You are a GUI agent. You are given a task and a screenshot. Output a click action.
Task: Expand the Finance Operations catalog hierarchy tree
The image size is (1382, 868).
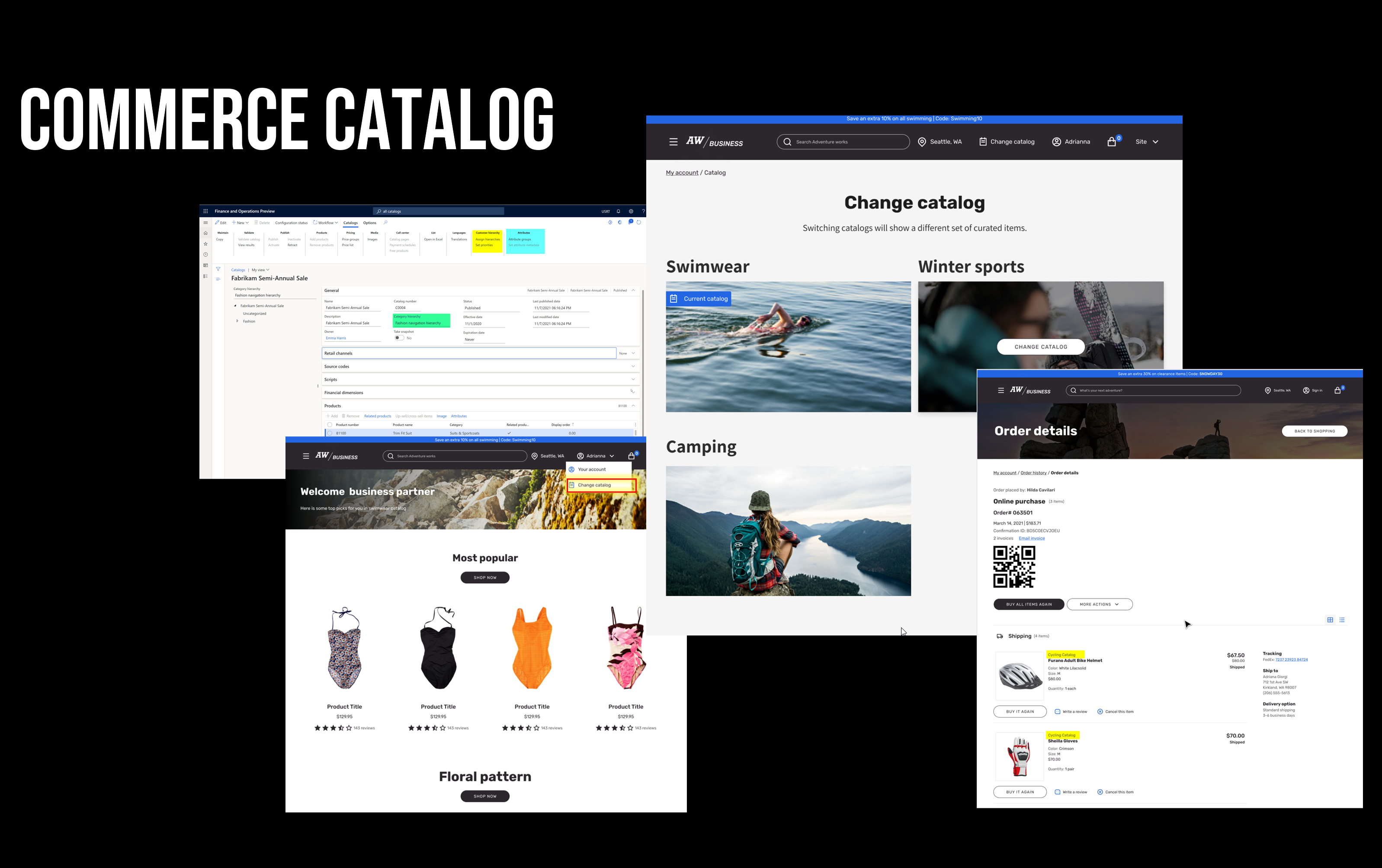click(237, 321)
